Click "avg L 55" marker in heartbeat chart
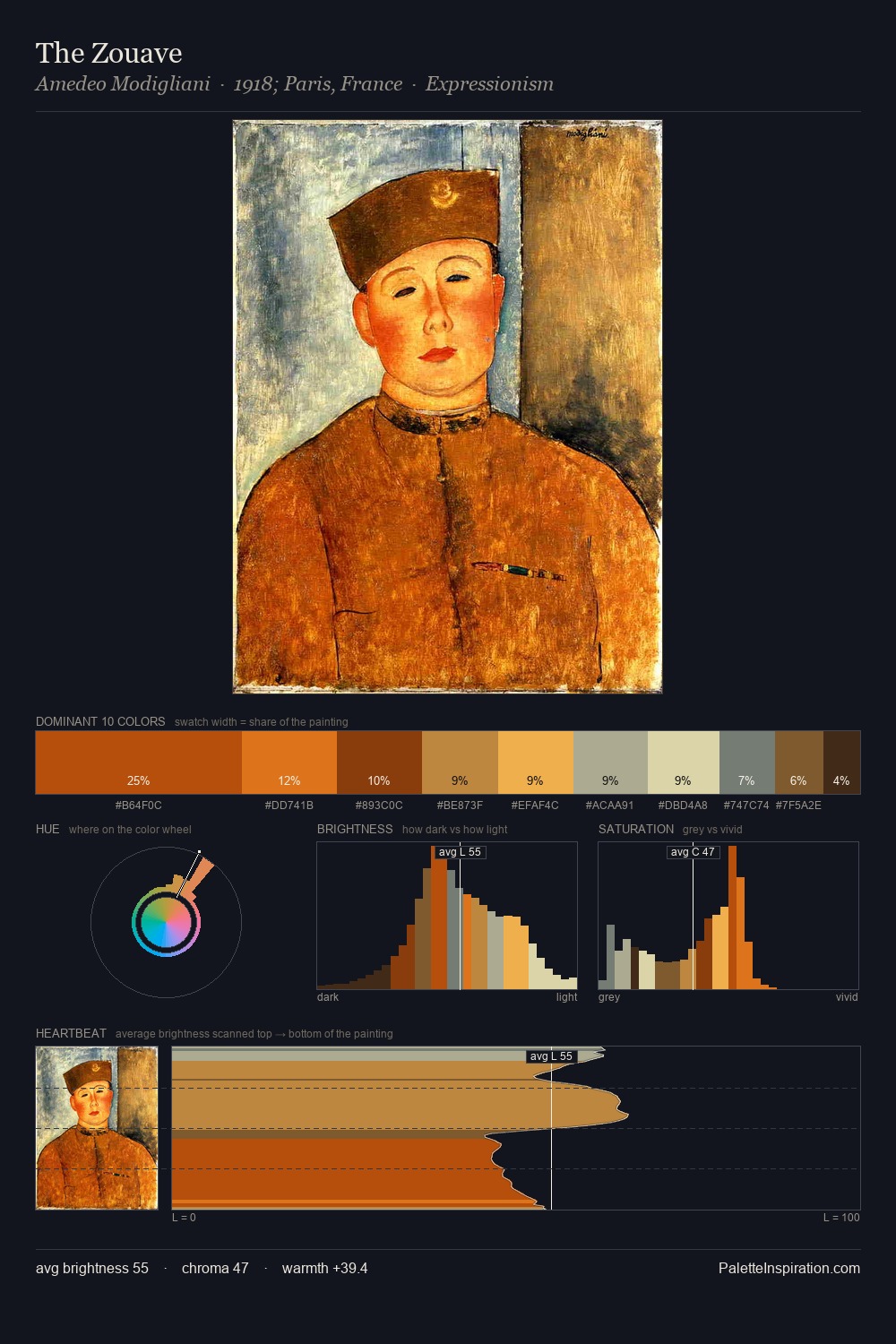896x1344 pixels. click(x=551, y=1056)
